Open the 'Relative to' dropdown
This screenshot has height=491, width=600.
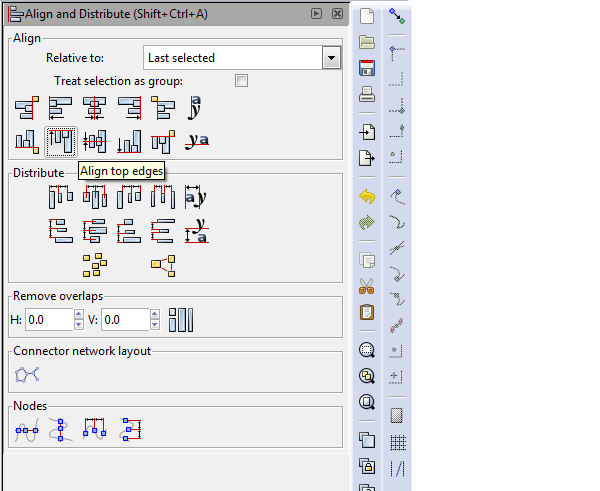click(x=332, y=58)
